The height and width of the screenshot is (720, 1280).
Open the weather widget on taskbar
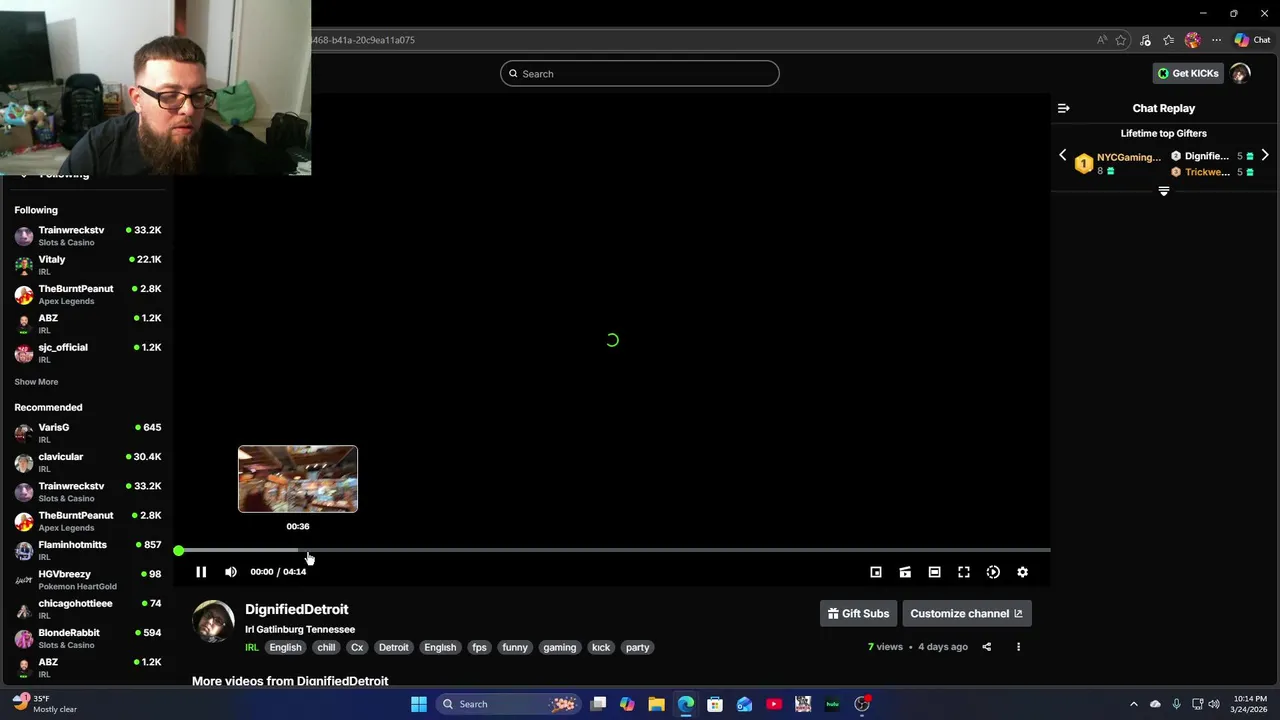pos(45,704)
